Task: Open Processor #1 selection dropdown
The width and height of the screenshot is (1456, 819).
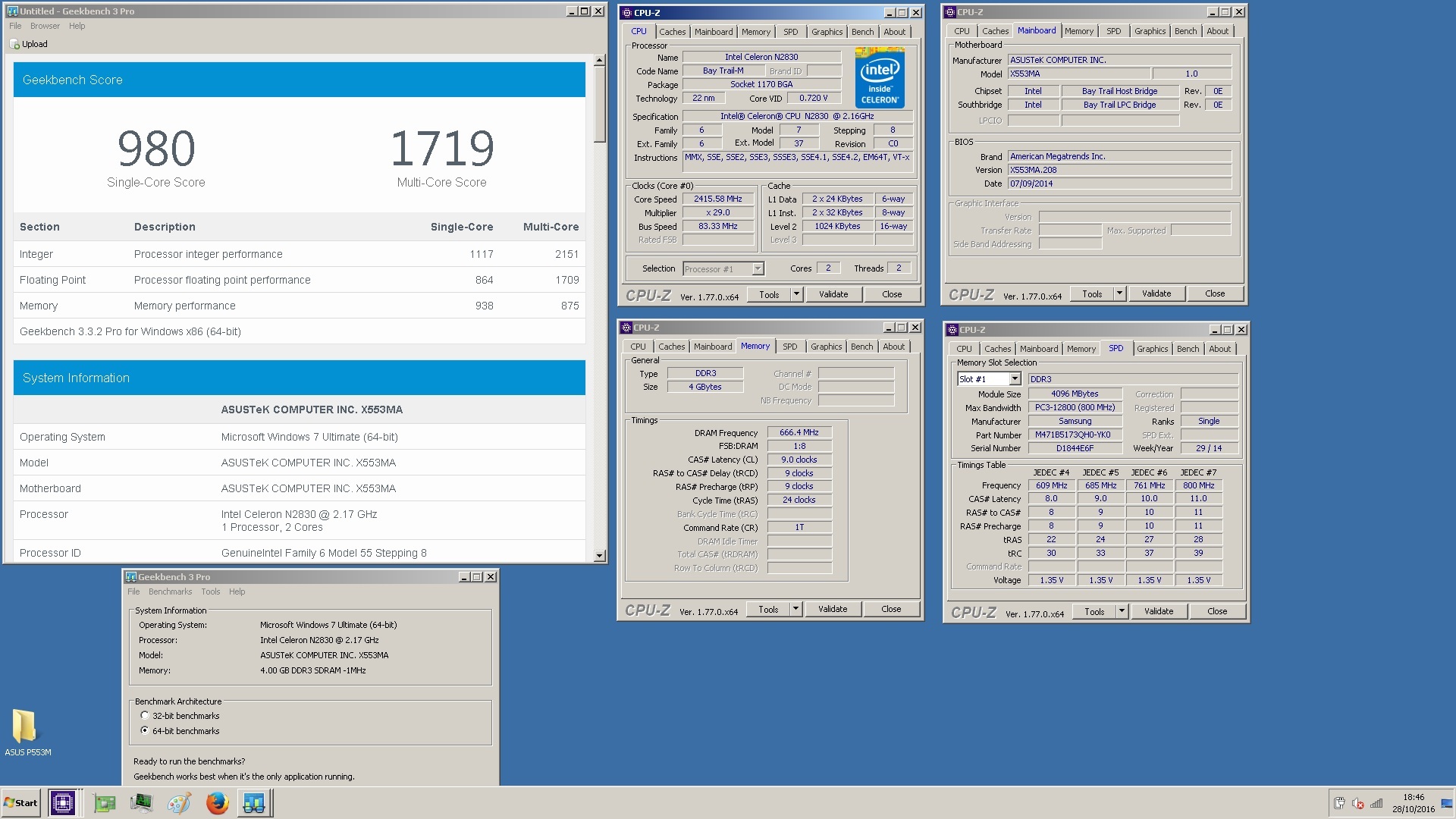Action: 757,269
